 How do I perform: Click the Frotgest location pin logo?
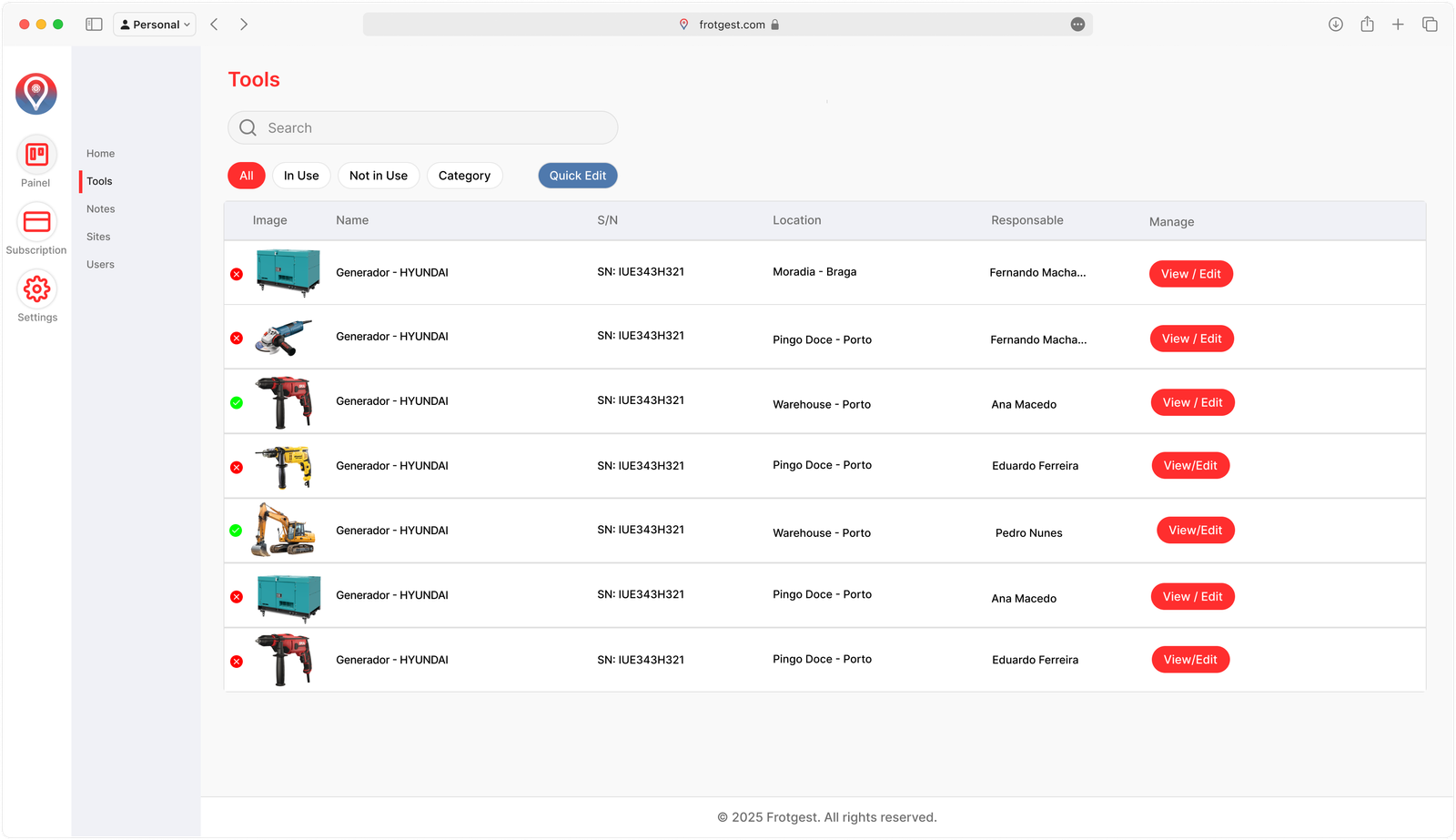tap(36, 94)
